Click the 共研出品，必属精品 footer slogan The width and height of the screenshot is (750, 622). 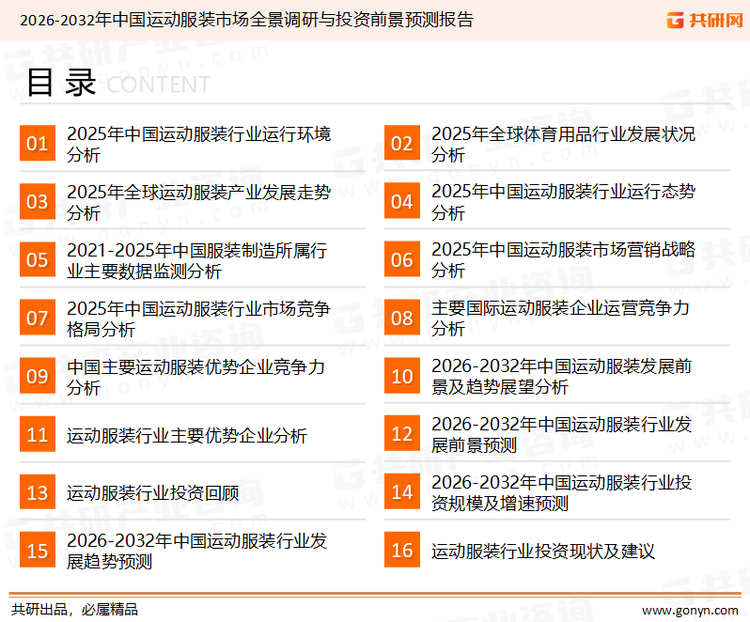(x=74, y=608)
